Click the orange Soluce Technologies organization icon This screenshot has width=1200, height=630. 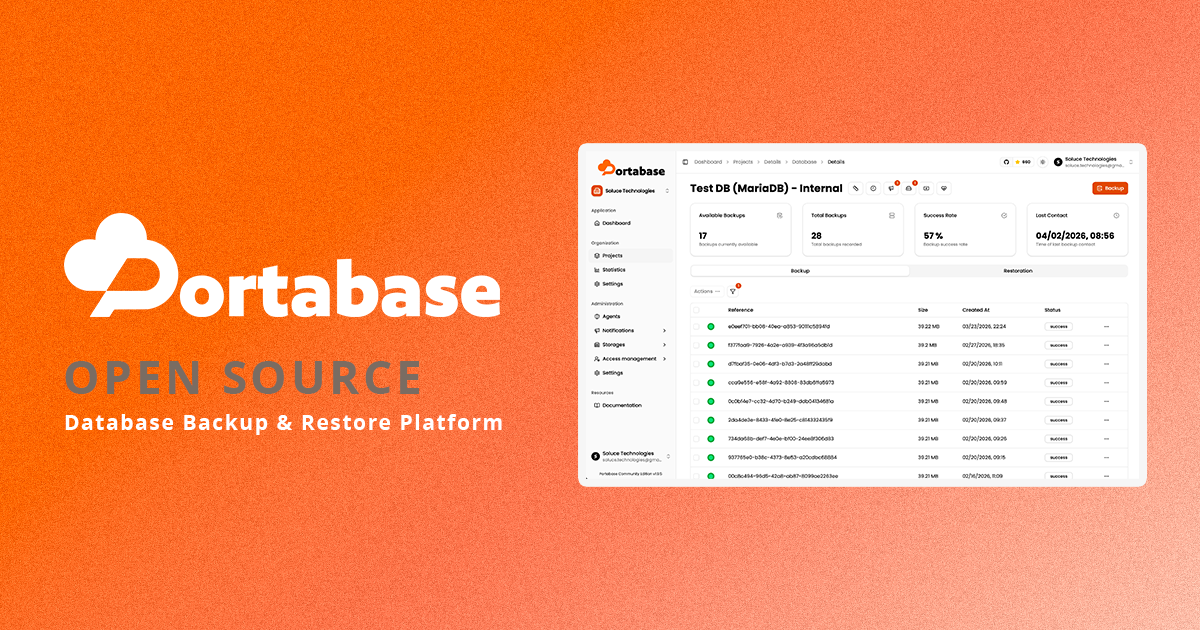tap(597, 191)
